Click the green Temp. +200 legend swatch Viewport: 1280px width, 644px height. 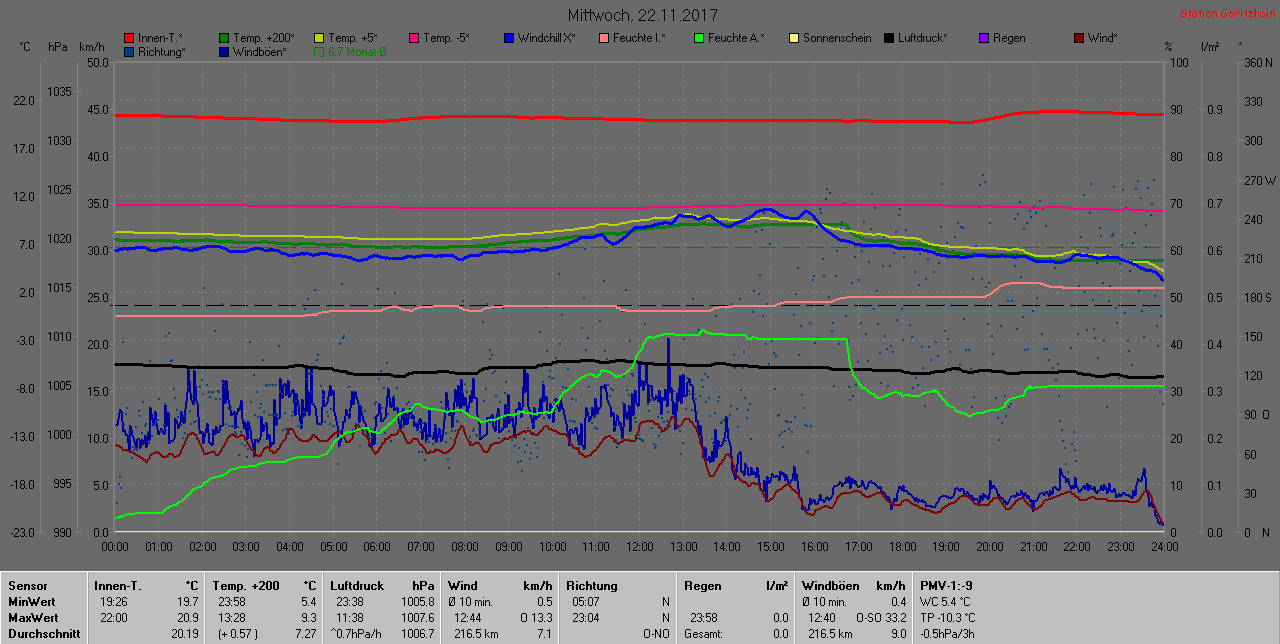pos(223,38)
